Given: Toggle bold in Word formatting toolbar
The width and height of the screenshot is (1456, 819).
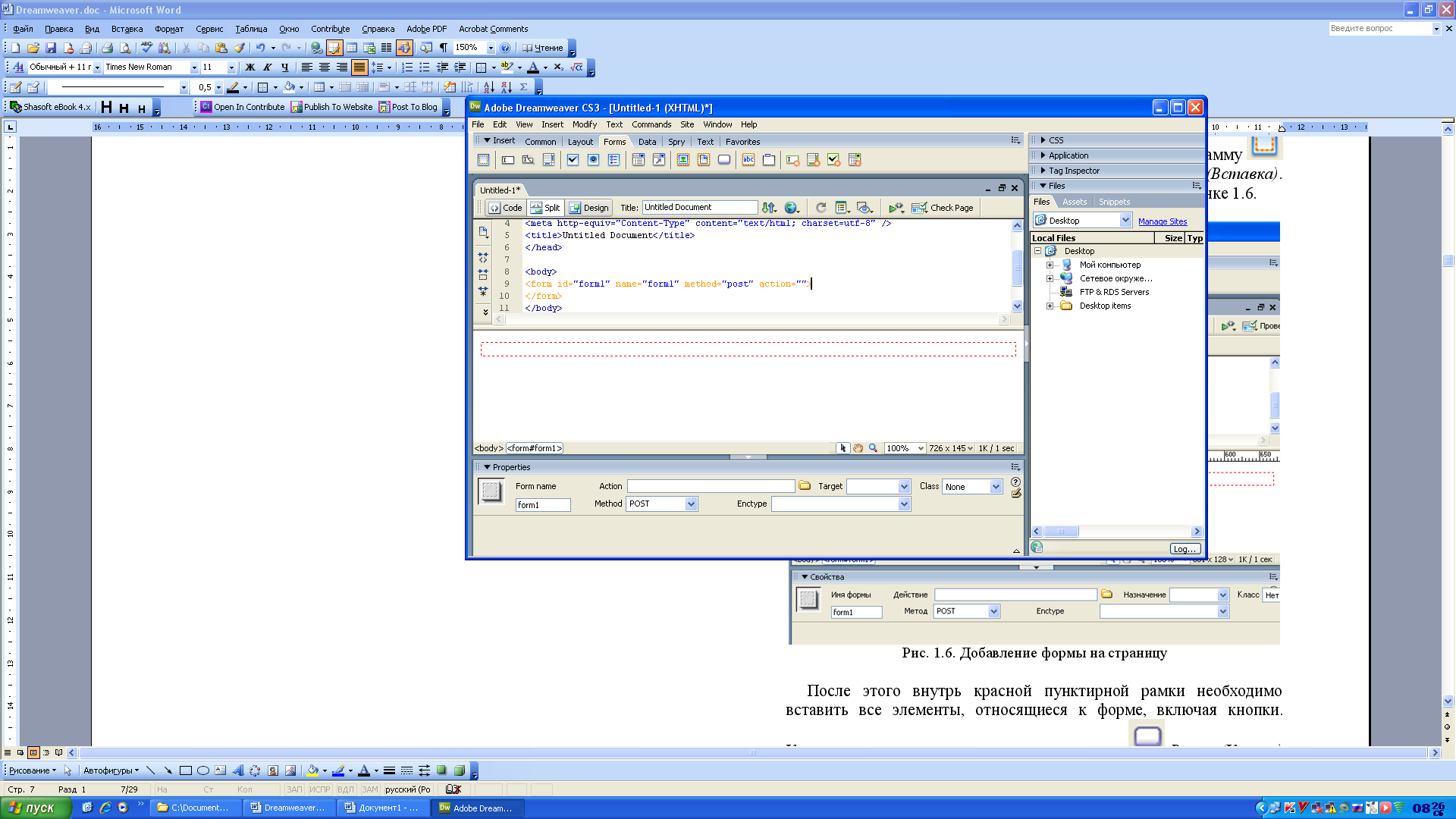Looking at the screenshot, I should pos(249,67).
